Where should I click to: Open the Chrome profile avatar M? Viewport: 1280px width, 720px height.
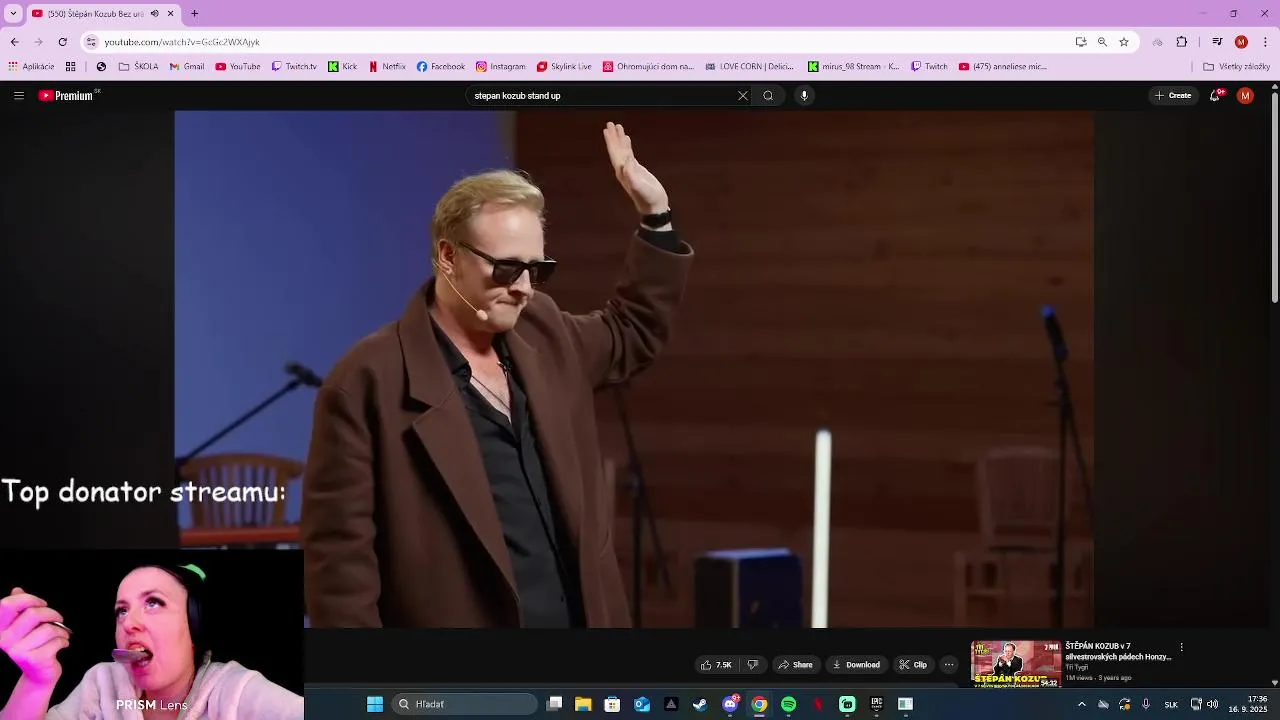click(1241, 42)
